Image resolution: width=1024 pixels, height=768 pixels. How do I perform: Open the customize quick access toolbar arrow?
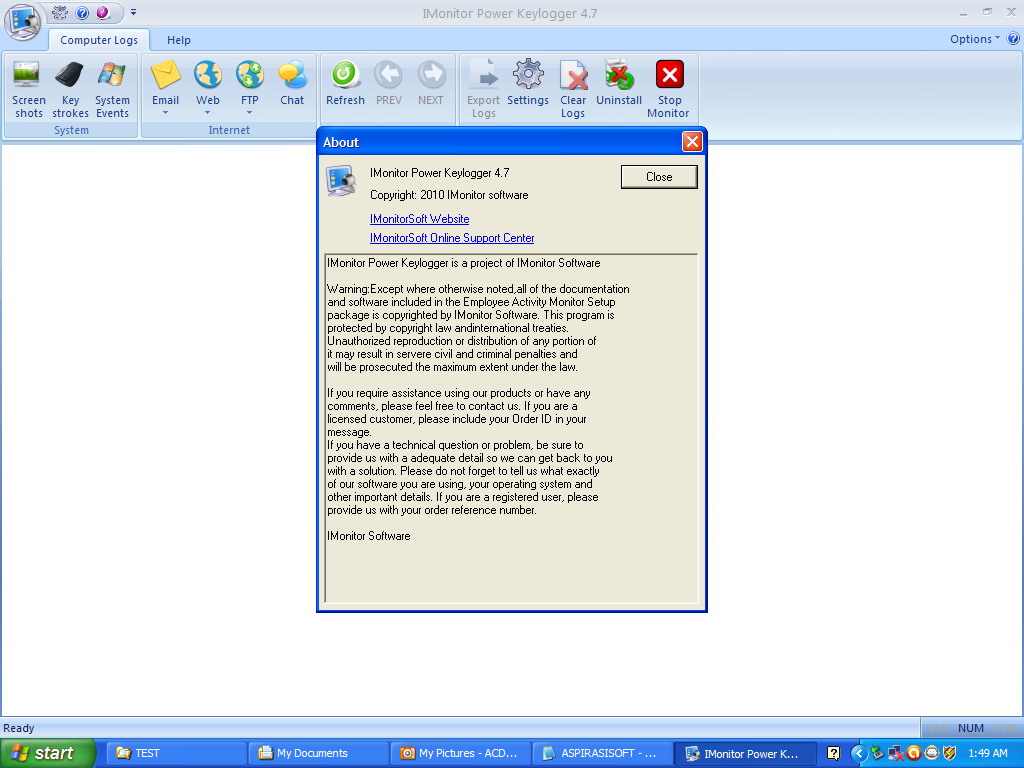tap(133, 12)
